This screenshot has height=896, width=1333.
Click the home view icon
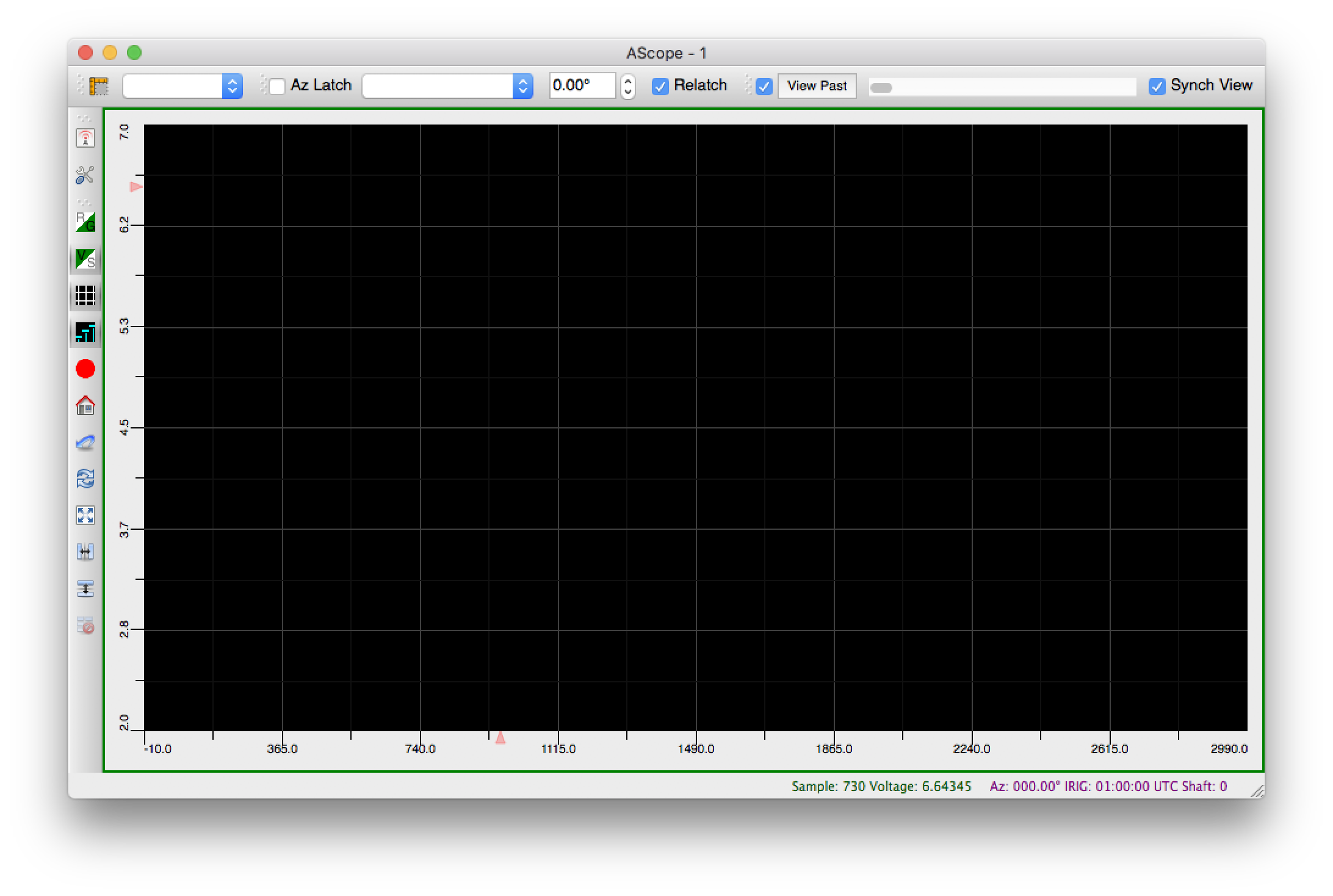(85, 405)
